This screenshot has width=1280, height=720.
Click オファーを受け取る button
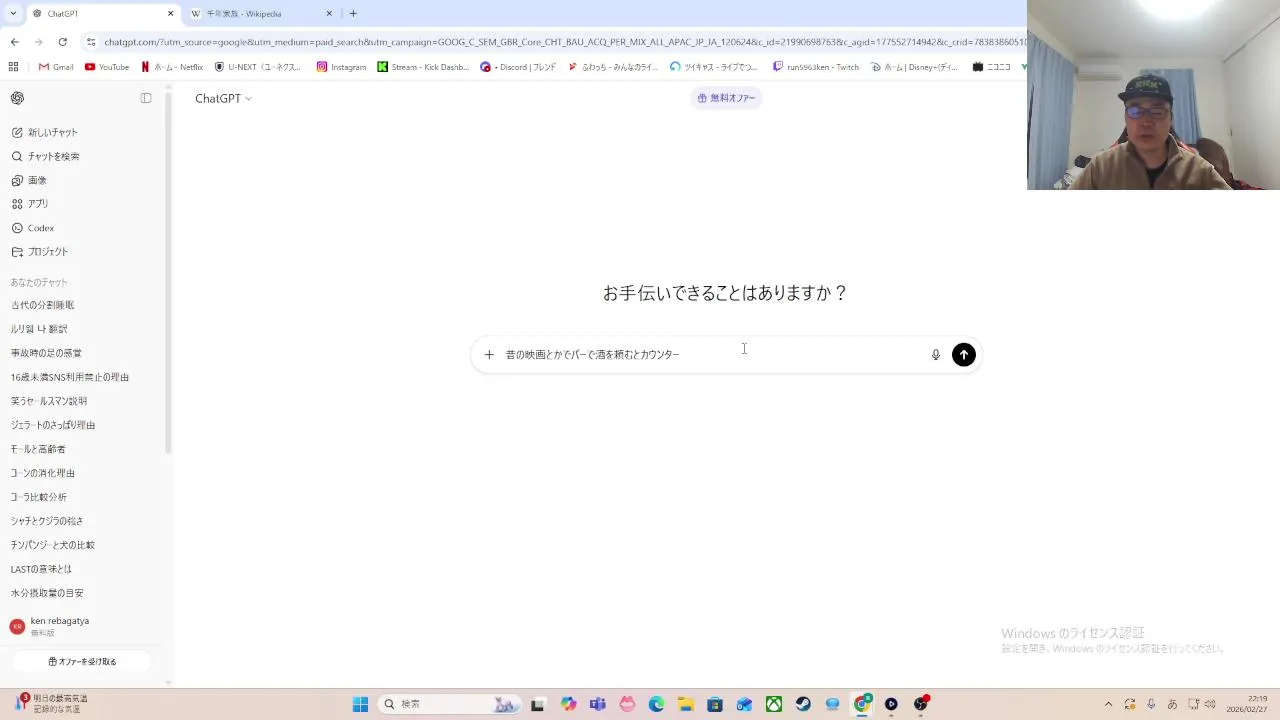[x=82, y=662]
